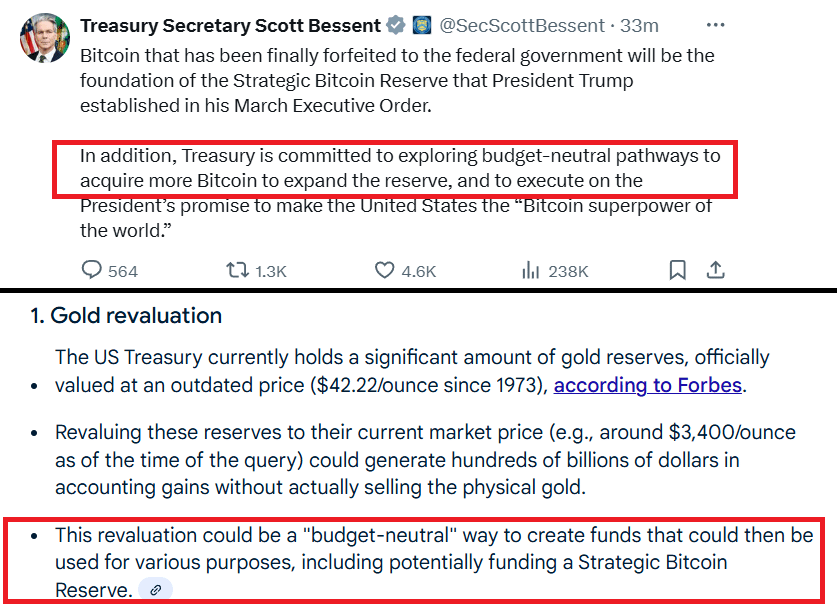
Task: Click the 4.6K likes count
Action: (418, 272)
